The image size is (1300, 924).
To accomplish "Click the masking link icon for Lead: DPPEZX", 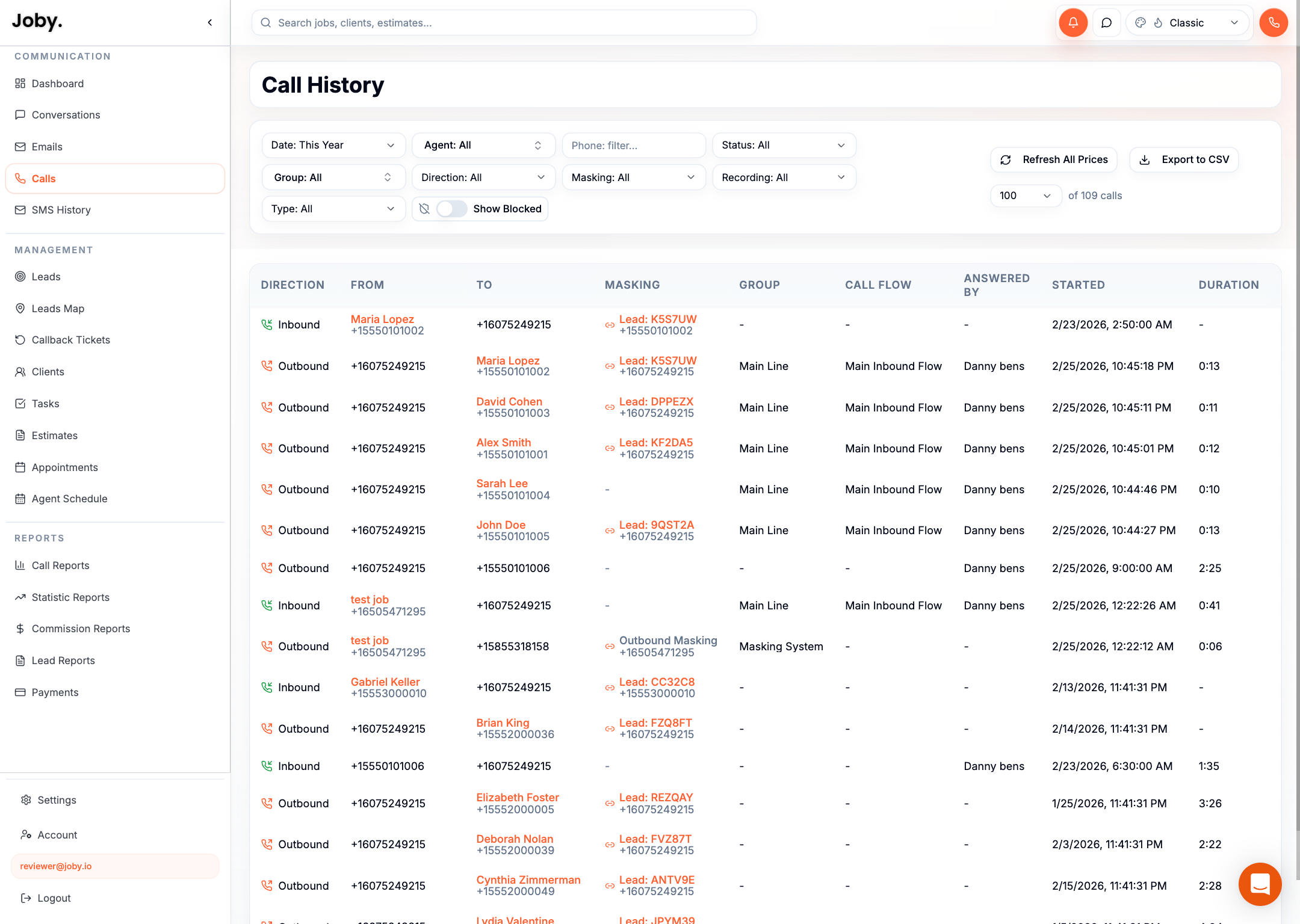I will [610, 407].
